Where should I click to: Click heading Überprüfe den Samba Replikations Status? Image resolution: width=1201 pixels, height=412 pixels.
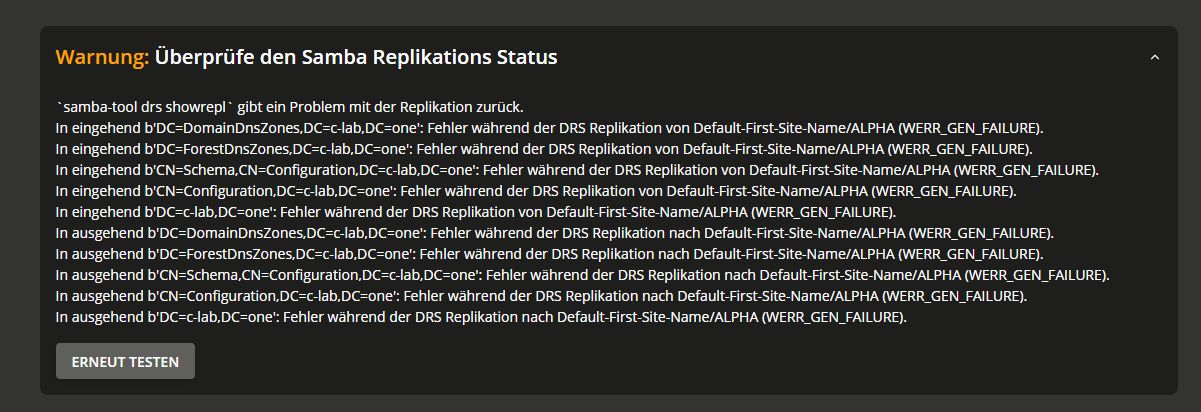[x=355, y=57]
